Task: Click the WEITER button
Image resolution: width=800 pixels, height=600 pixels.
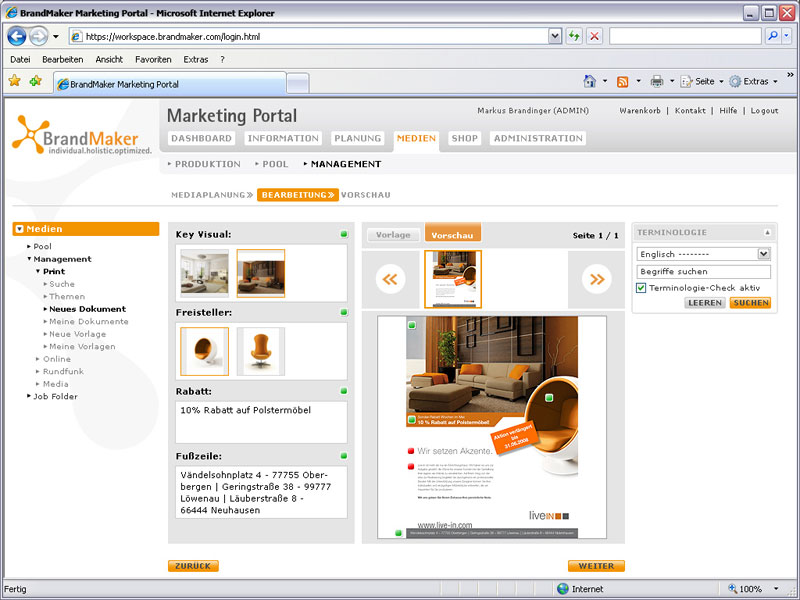Action: [x=596, y=566]
